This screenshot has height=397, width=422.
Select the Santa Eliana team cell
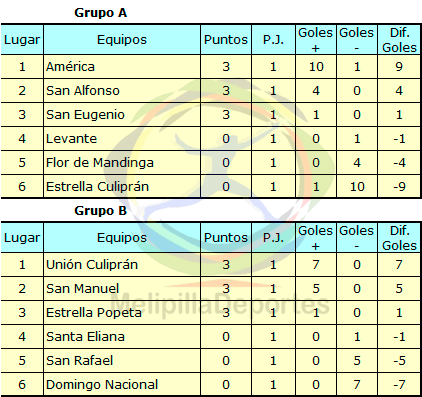[122, 337]
